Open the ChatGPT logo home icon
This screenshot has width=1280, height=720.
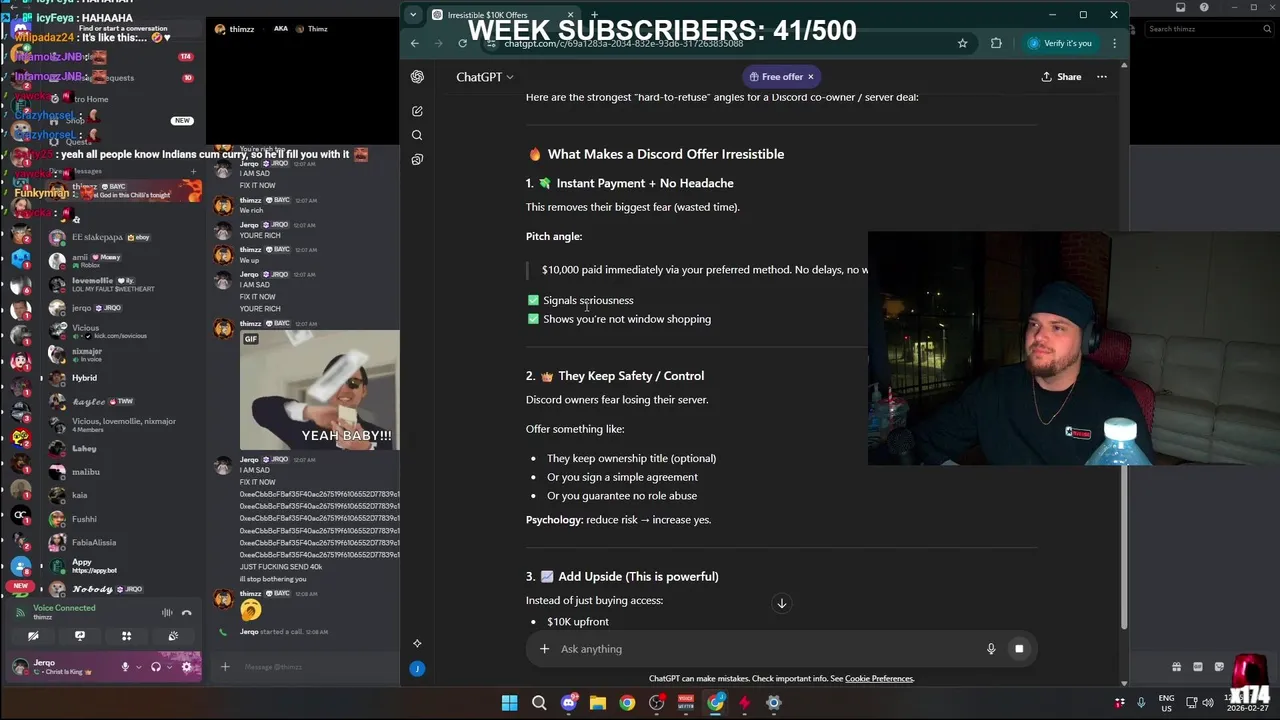click(417, 77)
